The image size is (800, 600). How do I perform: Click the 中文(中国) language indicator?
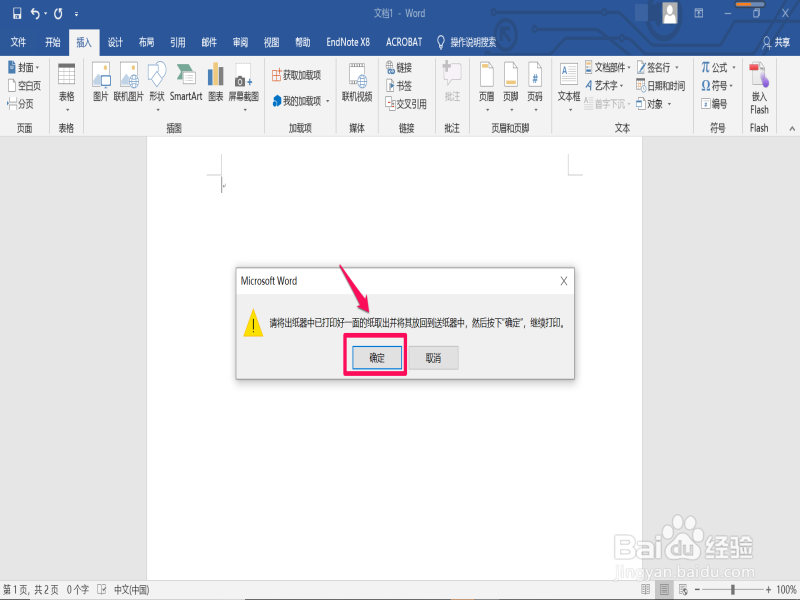[x=131, y=590]
